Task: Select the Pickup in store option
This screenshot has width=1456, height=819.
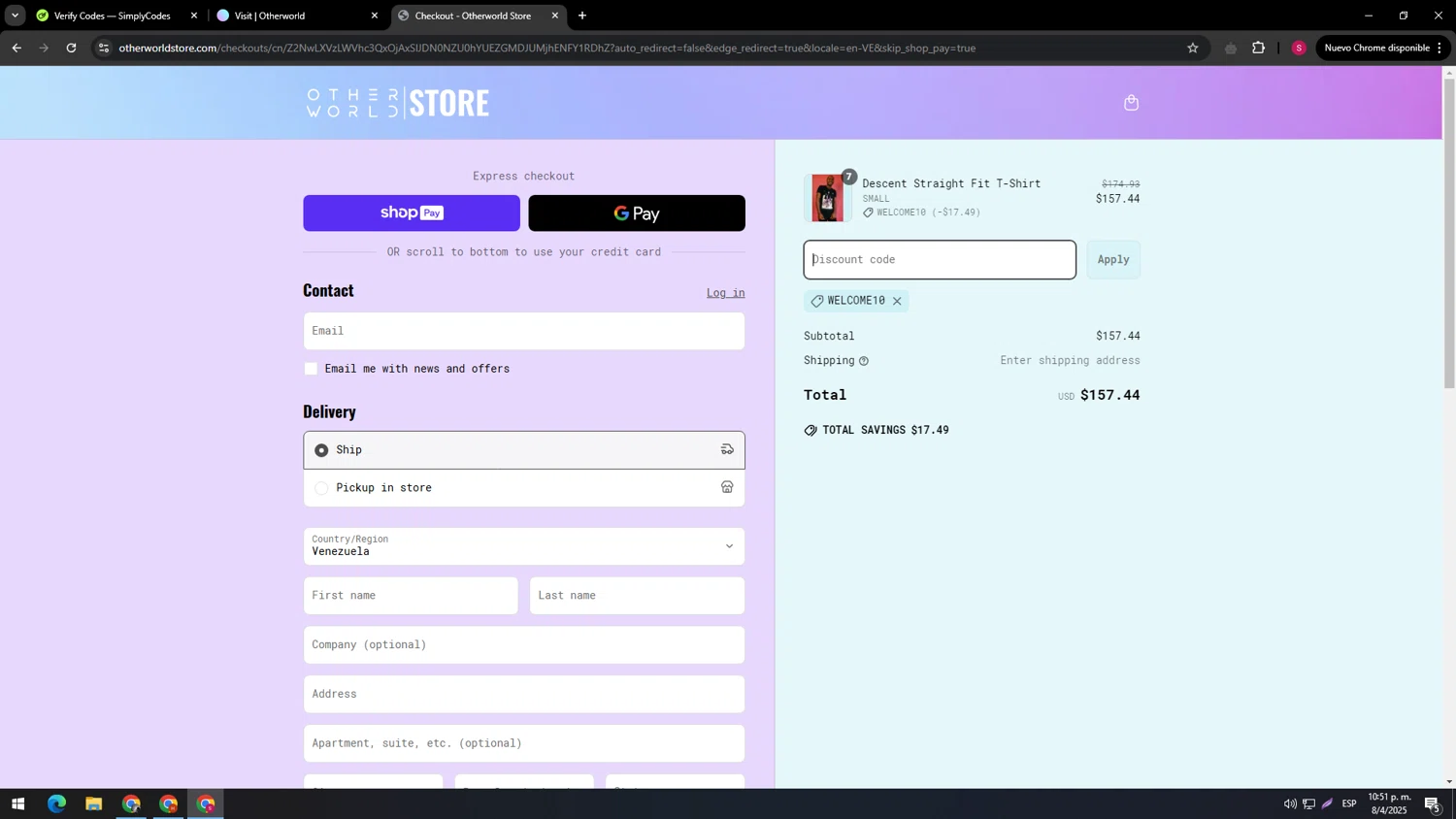Action: (x=524, y=488)
